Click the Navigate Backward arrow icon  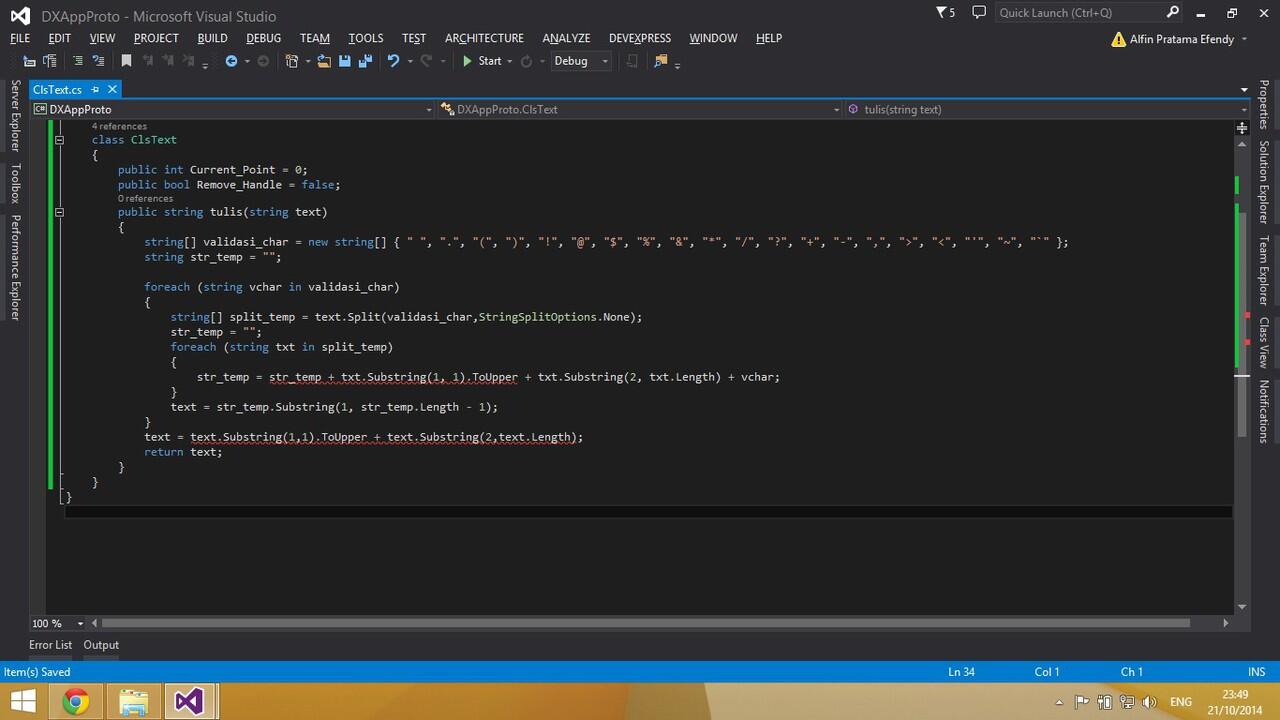click(231, 61)
